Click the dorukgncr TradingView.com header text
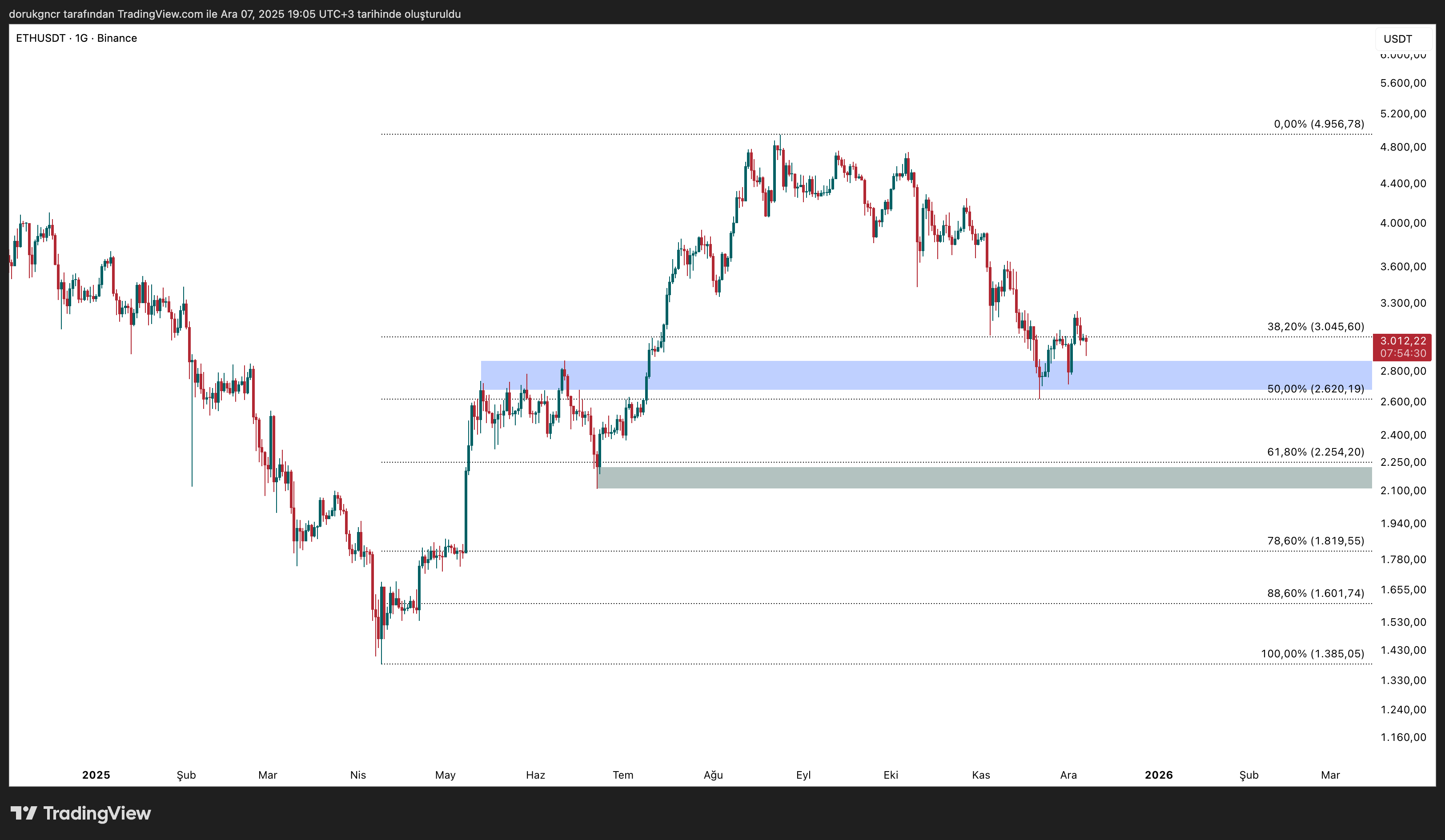 point(234,14)
